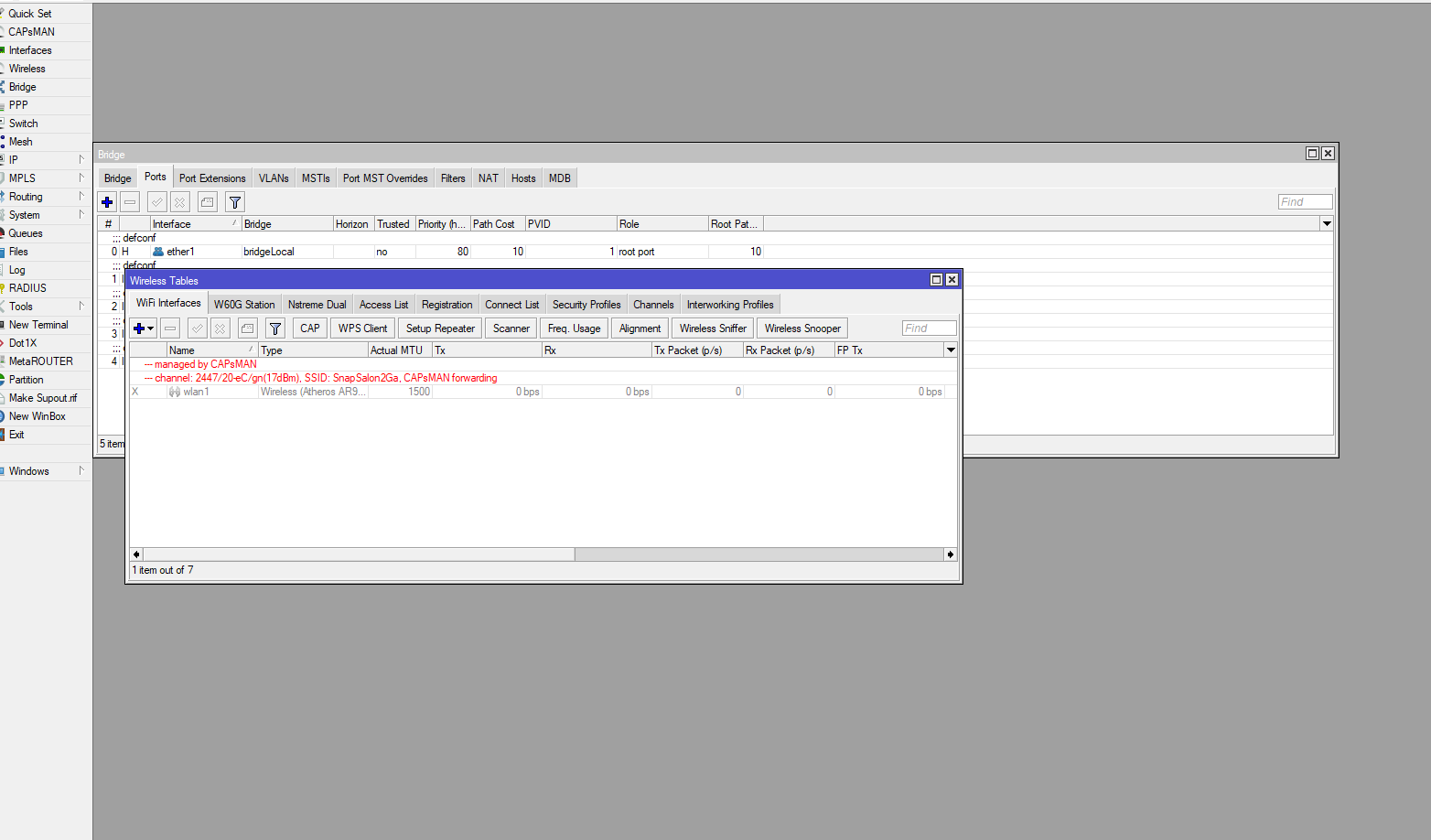The height and width of the screenshot is (840, 1431).
Task: Enable wlan1 using the check mark icon
Action: tap(197, 328)
